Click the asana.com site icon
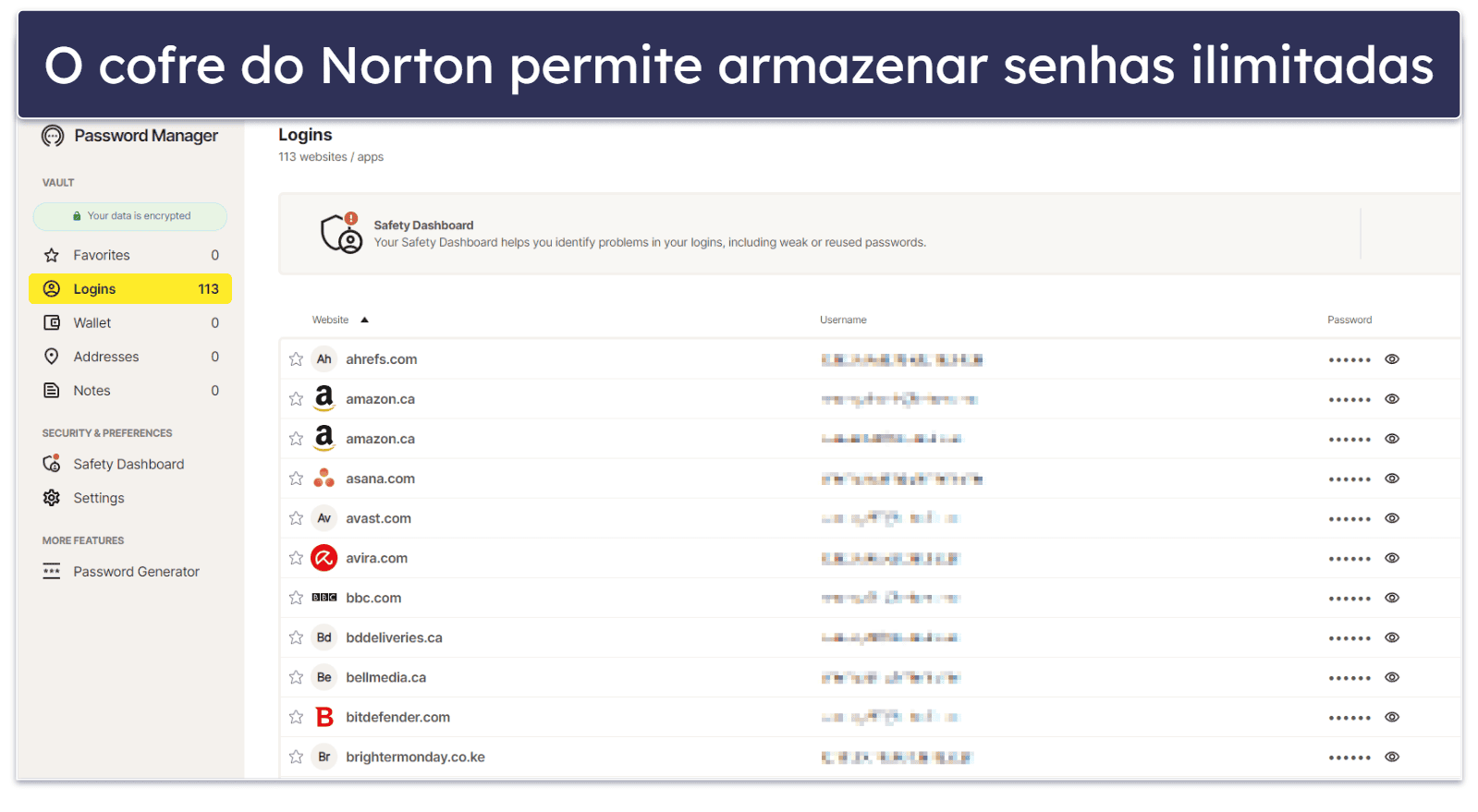This screenshot has width=1478, height=812. [324, 479]
